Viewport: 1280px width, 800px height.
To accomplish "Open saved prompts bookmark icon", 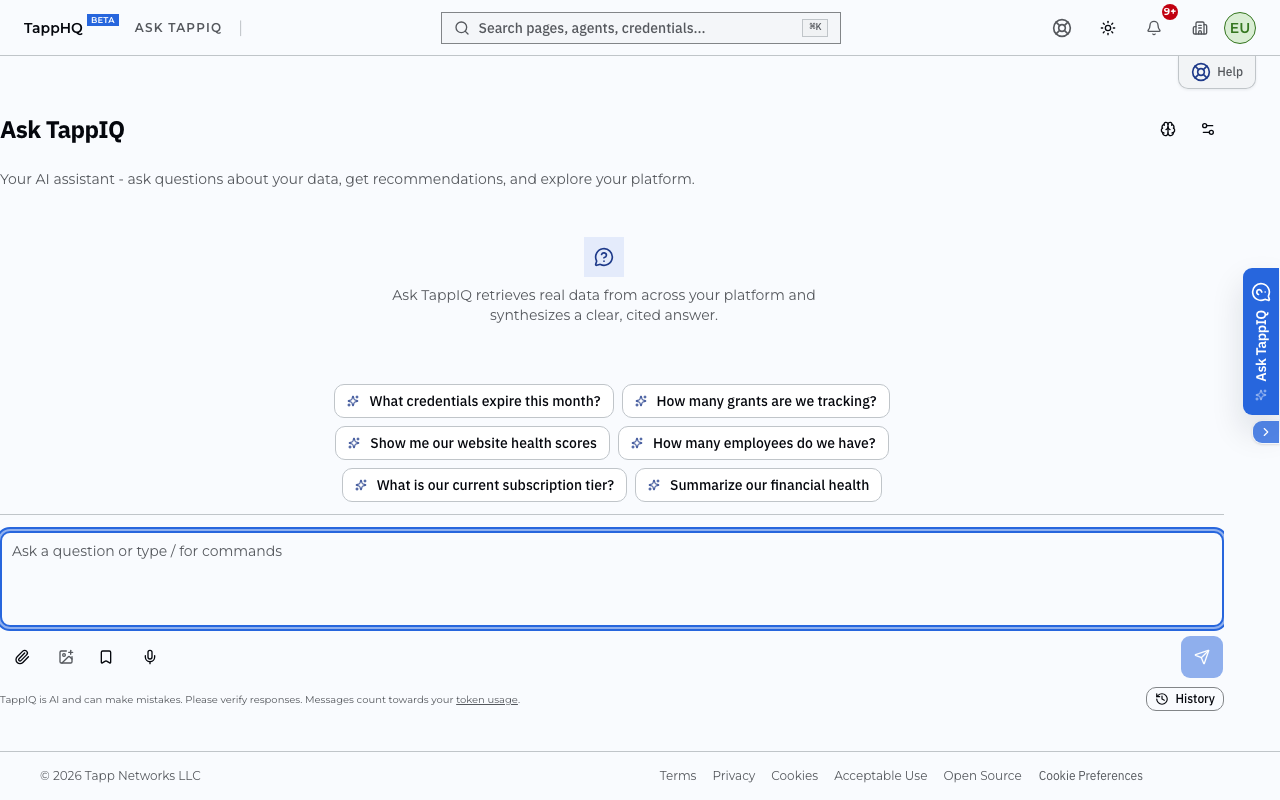I will click(x=106, y=657).
